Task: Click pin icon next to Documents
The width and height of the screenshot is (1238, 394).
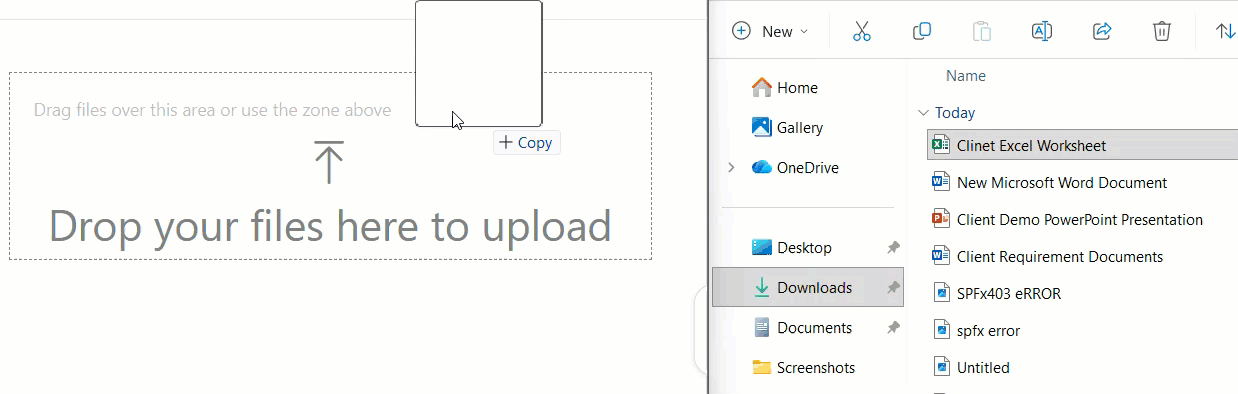Action: click(893, 328)
